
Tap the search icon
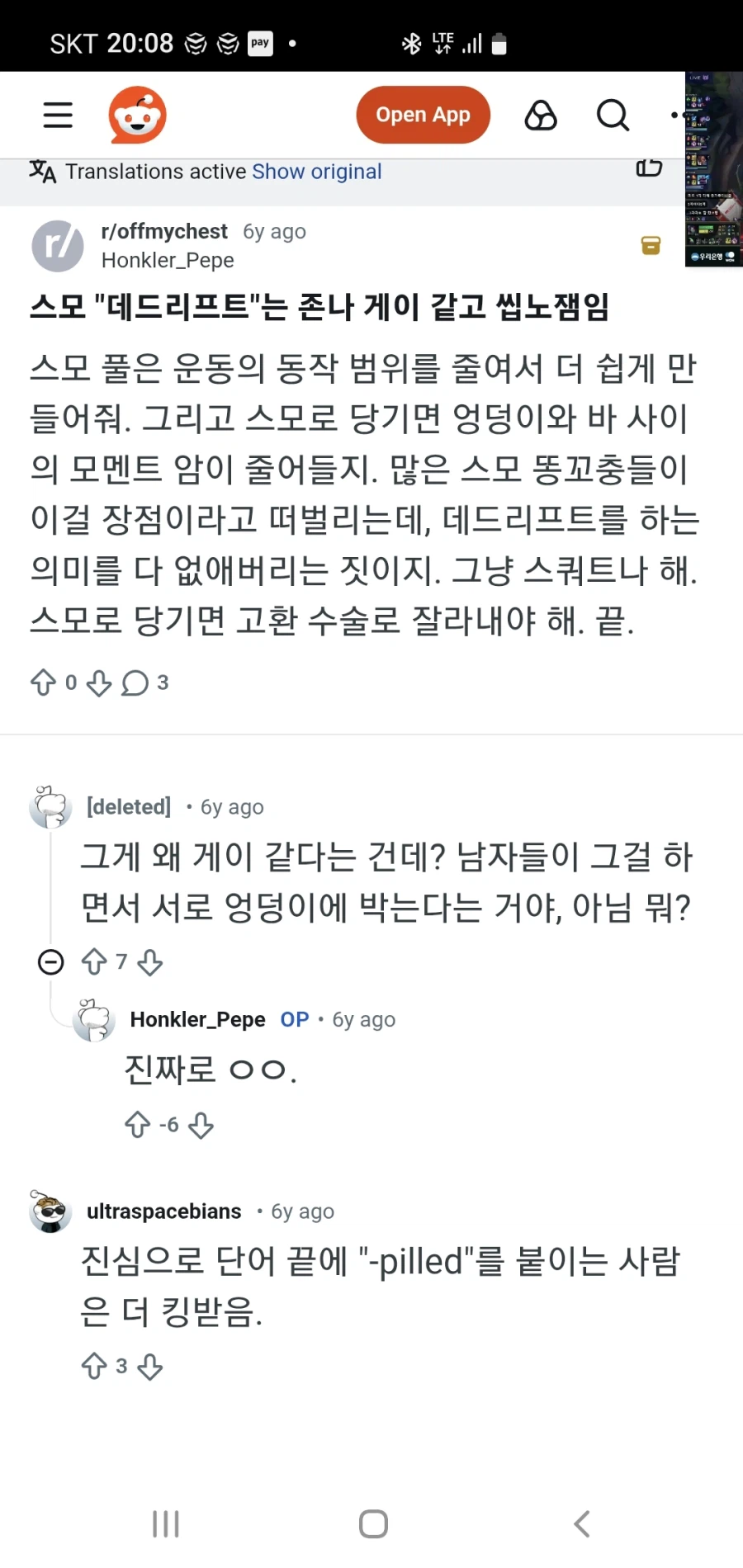pyautogui.click(x=612, y=116)
